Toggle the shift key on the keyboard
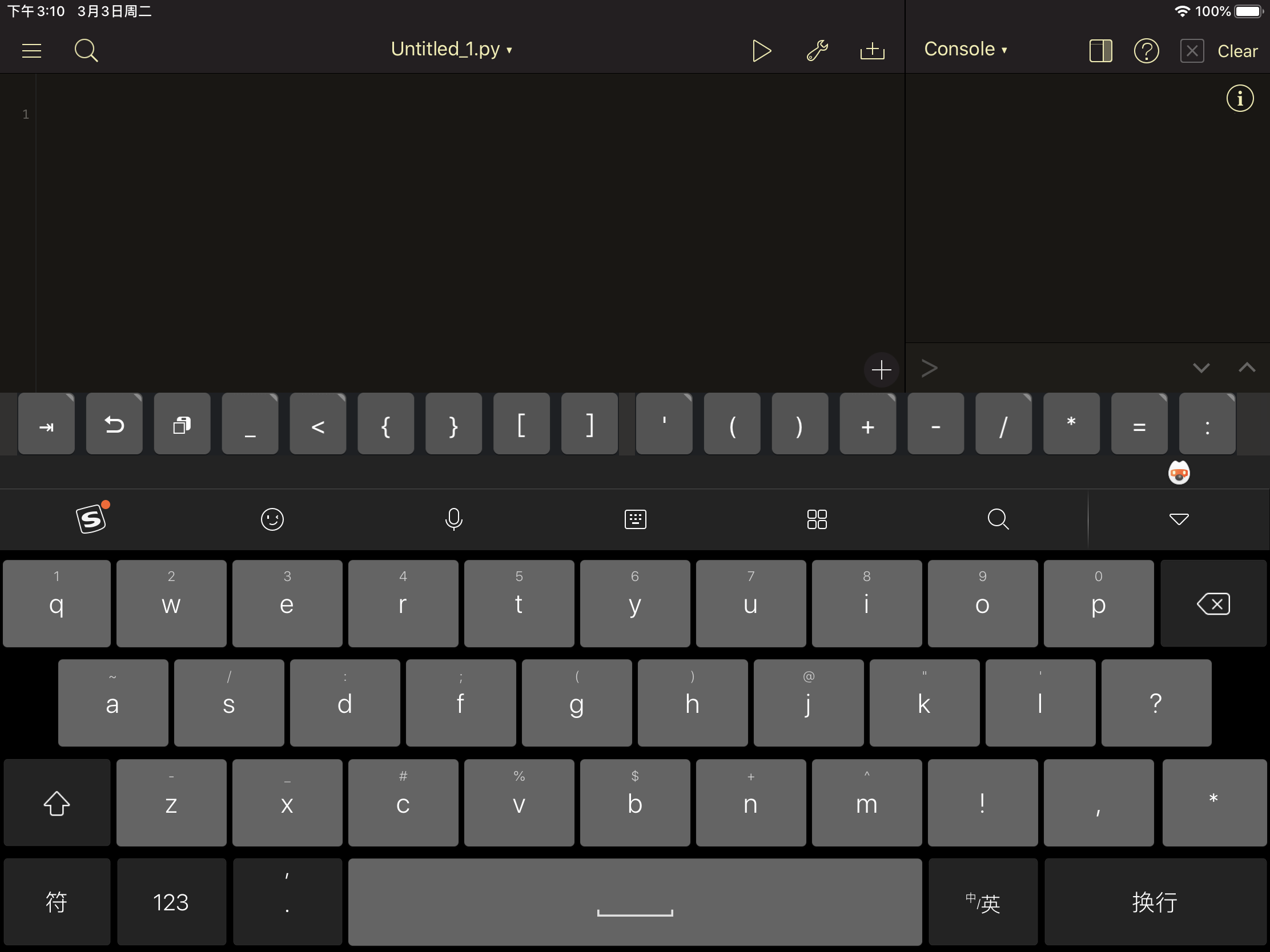This screenshot has width=1270, height=952. pyautogui.click(x=57, y=803)
